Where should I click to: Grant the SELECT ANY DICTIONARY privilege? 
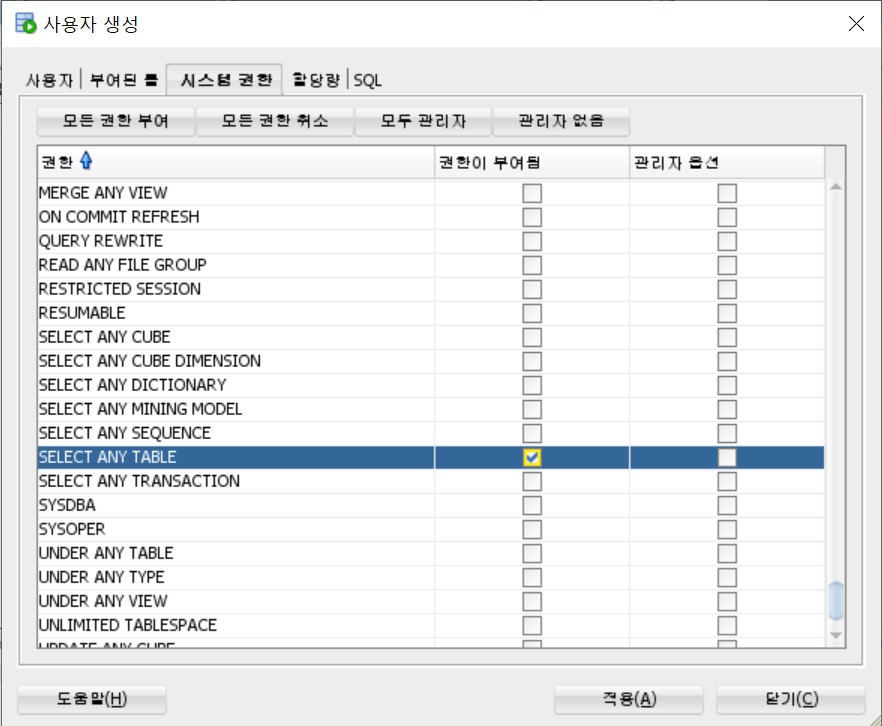click(532, 385)
